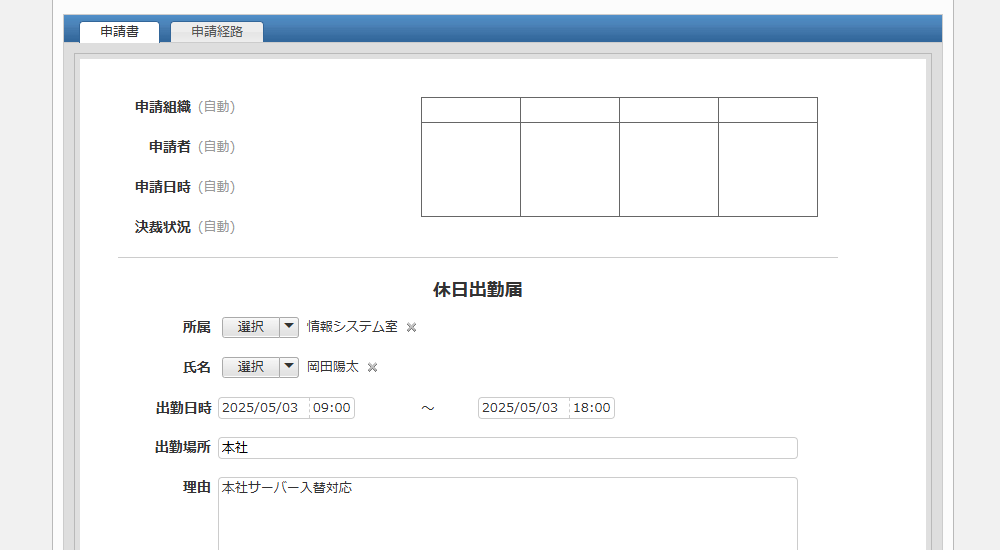The height and width of the screenshot is (550, 1000).
Task: Click inside the 理由 text area
Action: [507, 515]
